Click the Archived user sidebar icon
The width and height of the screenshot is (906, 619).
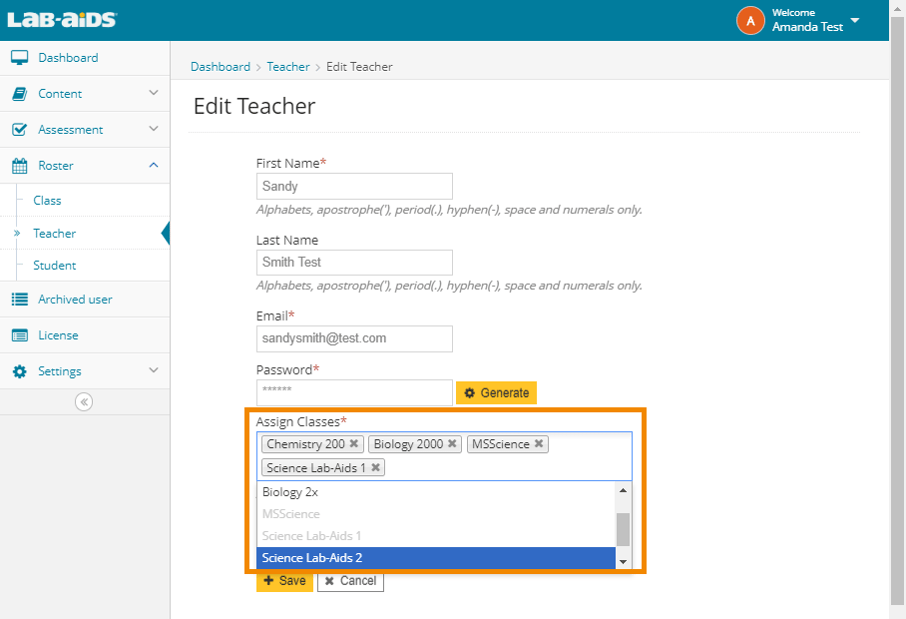[22, 299]
